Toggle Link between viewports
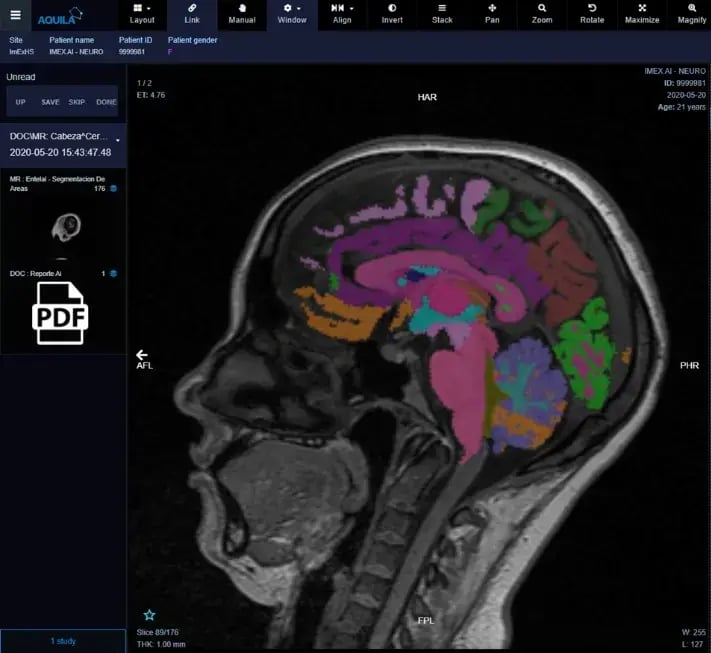 tap(192, 13)
